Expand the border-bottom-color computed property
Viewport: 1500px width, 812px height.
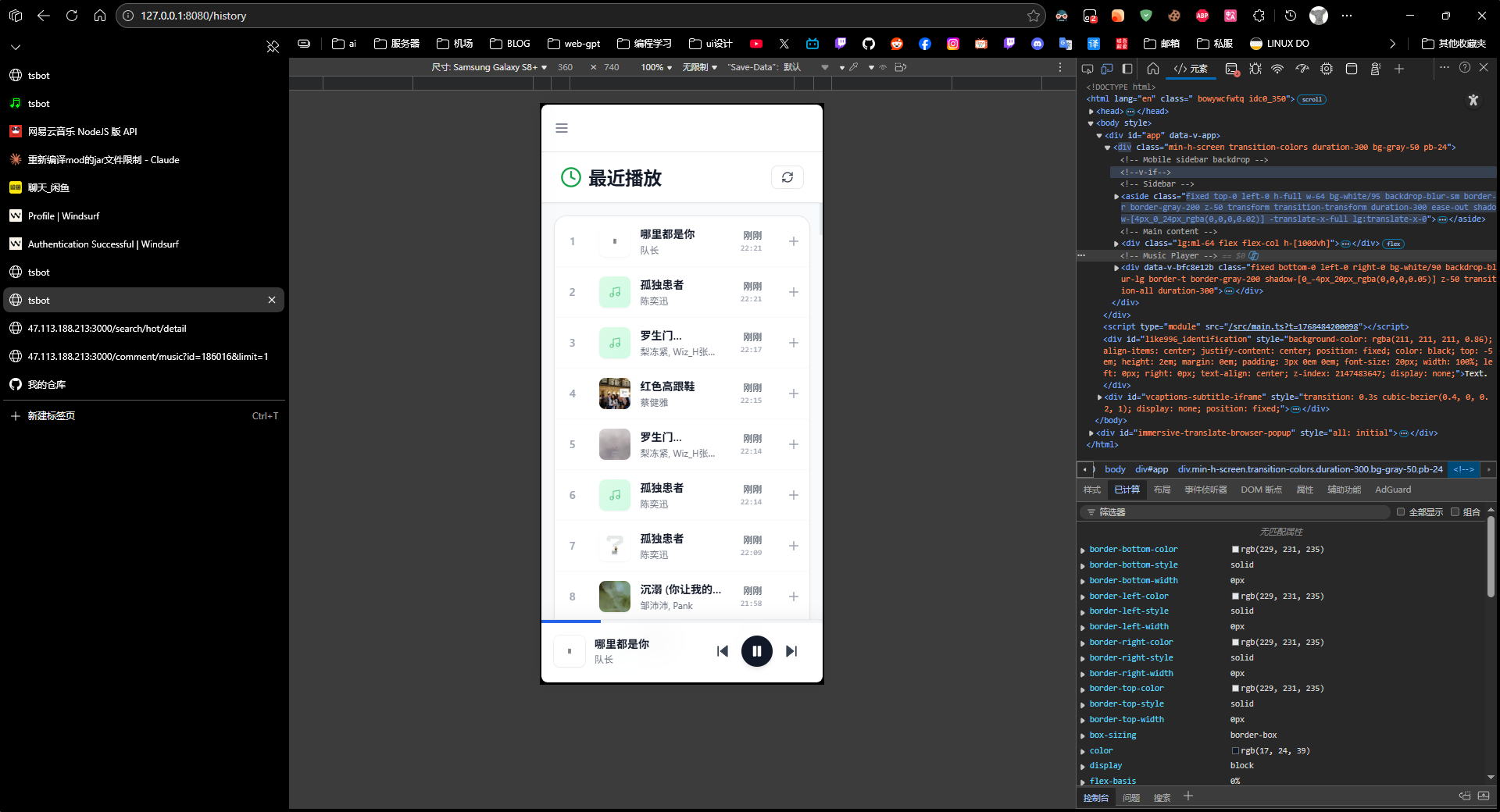point(1083,550)
